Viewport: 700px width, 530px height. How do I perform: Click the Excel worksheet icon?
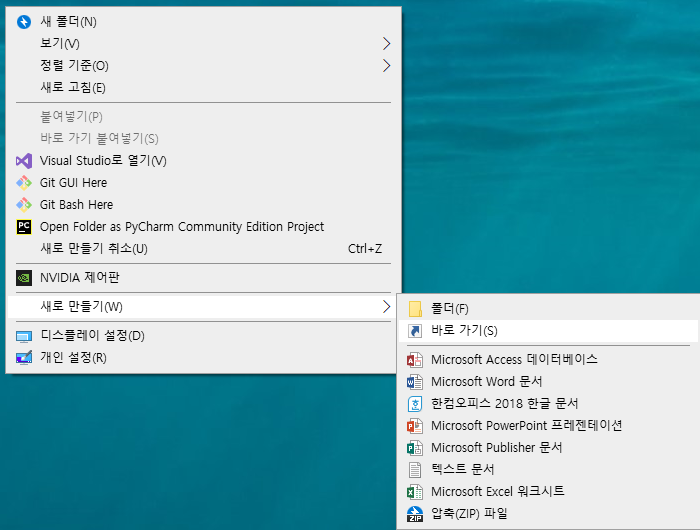click(x=415, y=492)
